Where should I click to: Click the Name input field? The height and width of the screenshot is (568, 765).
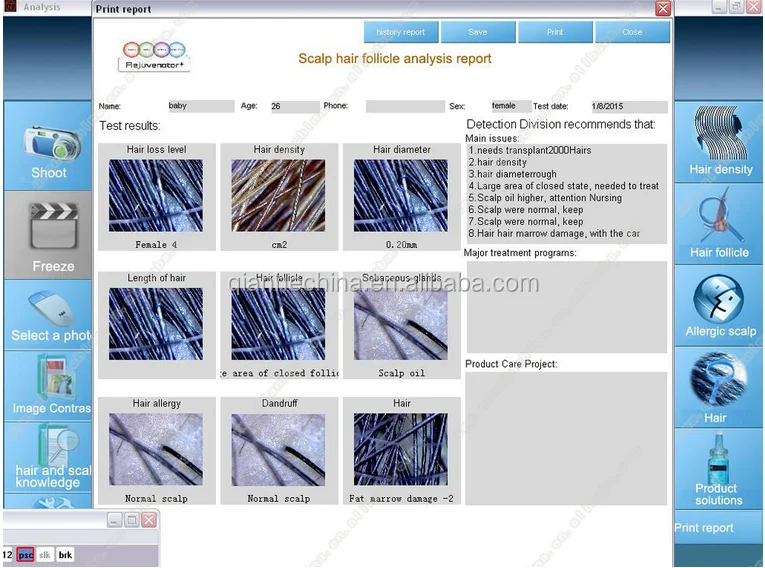201,106
